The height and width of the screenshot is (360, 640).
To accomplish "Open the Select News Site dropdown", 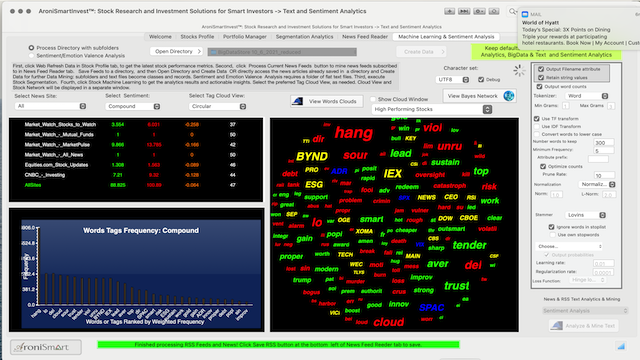I will coord(51,106).
